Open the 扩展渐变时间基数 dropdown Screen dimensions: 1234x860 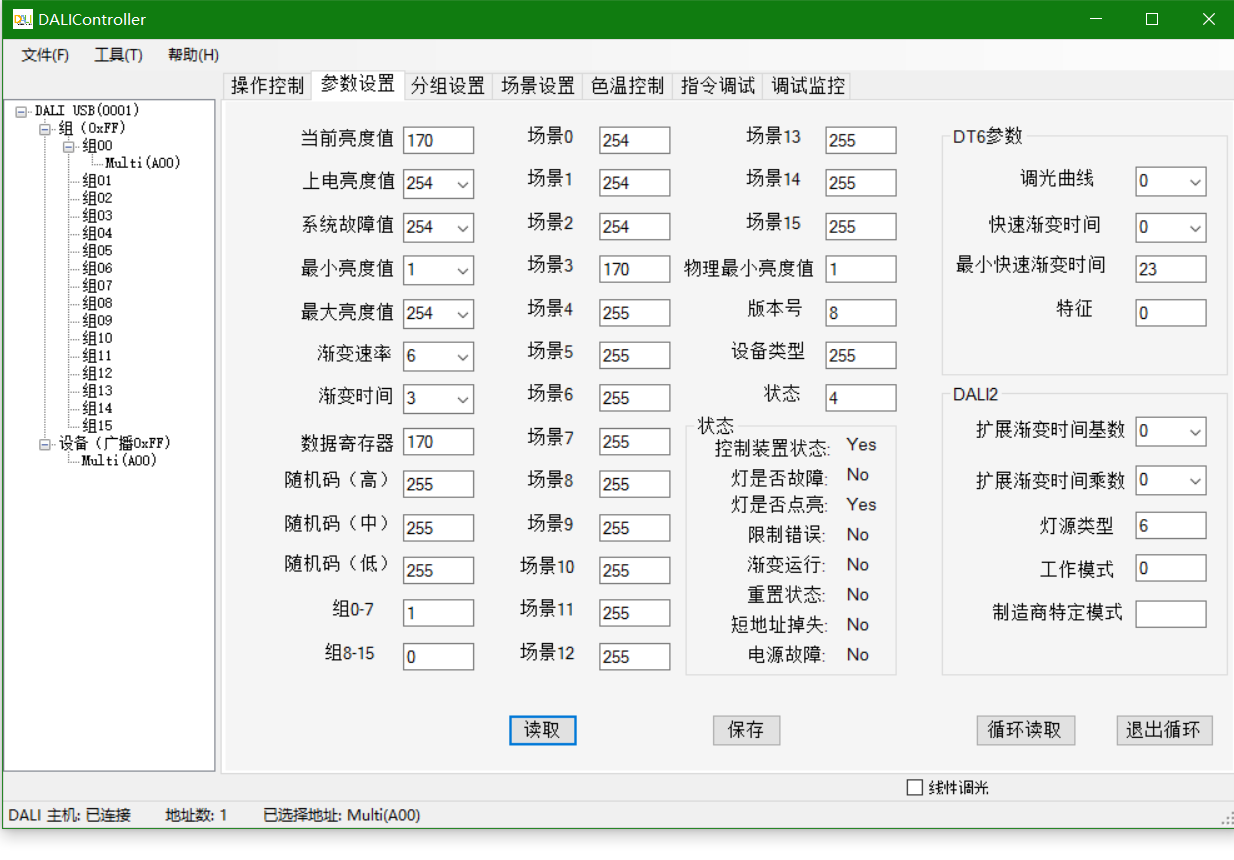click(1195, 432)
